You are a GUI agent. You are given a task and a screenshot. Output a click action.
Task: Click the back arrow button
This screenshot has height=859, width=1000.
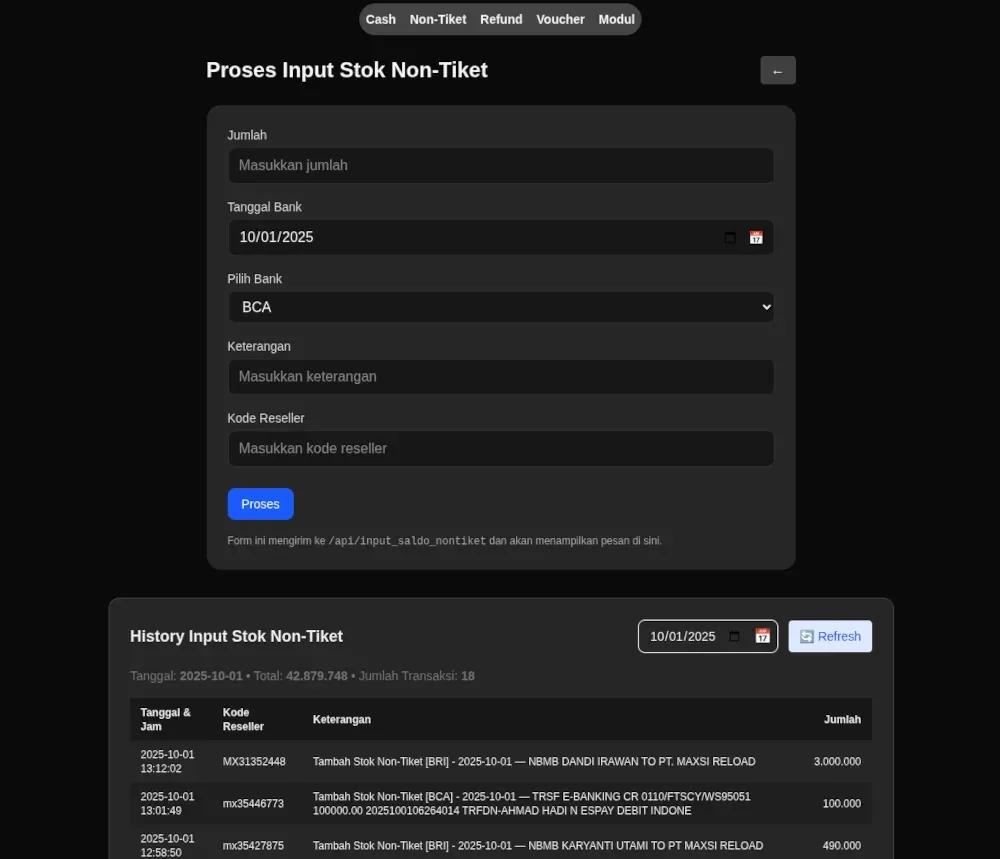point(777,71)
